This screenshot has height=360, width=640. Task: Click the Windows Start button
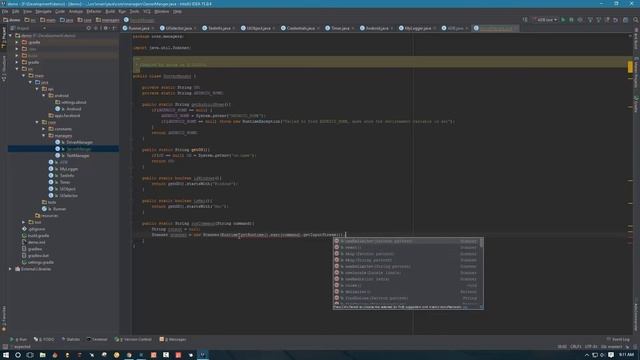coord(6,355)
